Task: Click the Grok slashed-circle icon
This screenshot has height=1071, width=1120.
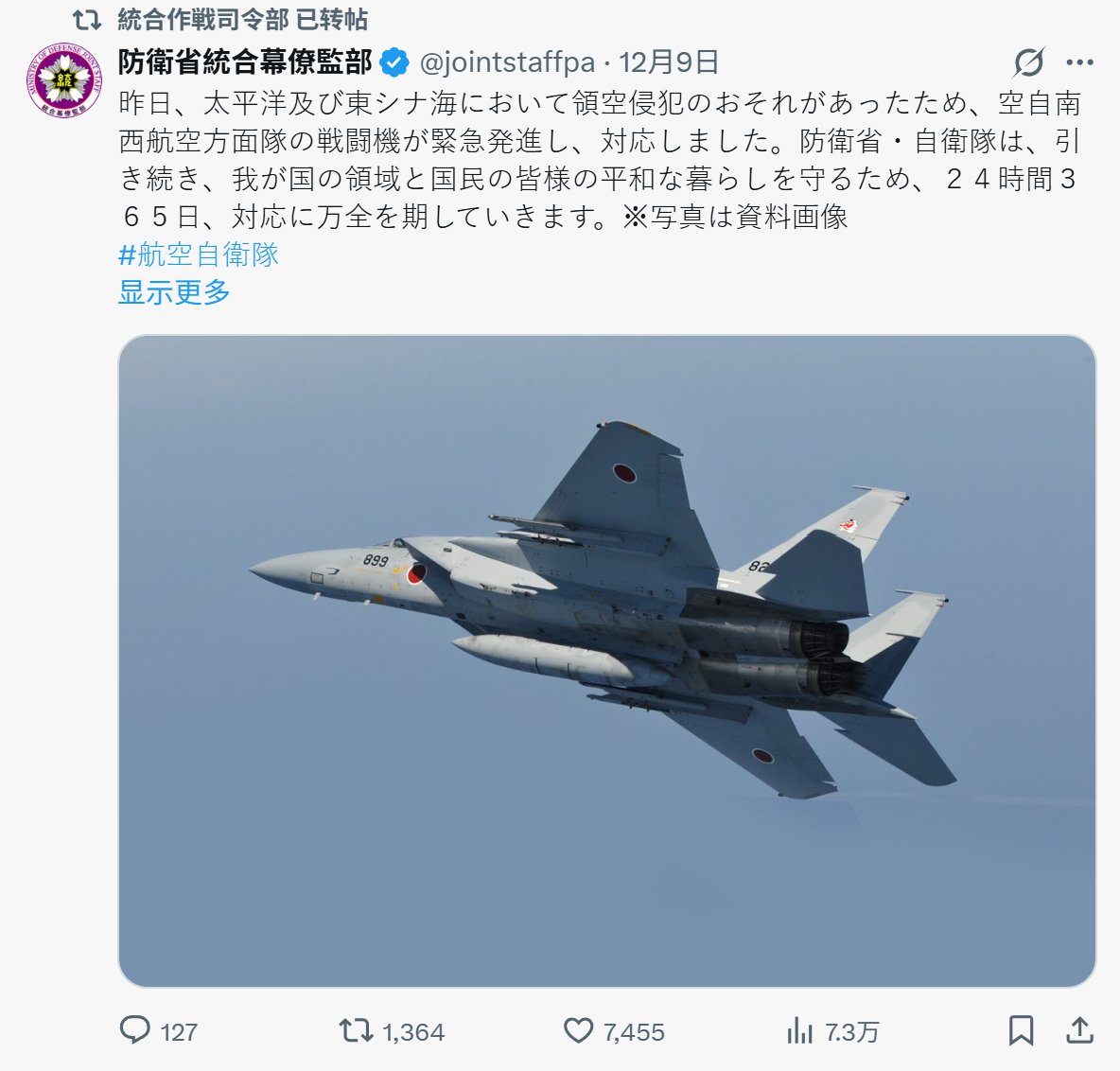Action: coord(1028,62)
